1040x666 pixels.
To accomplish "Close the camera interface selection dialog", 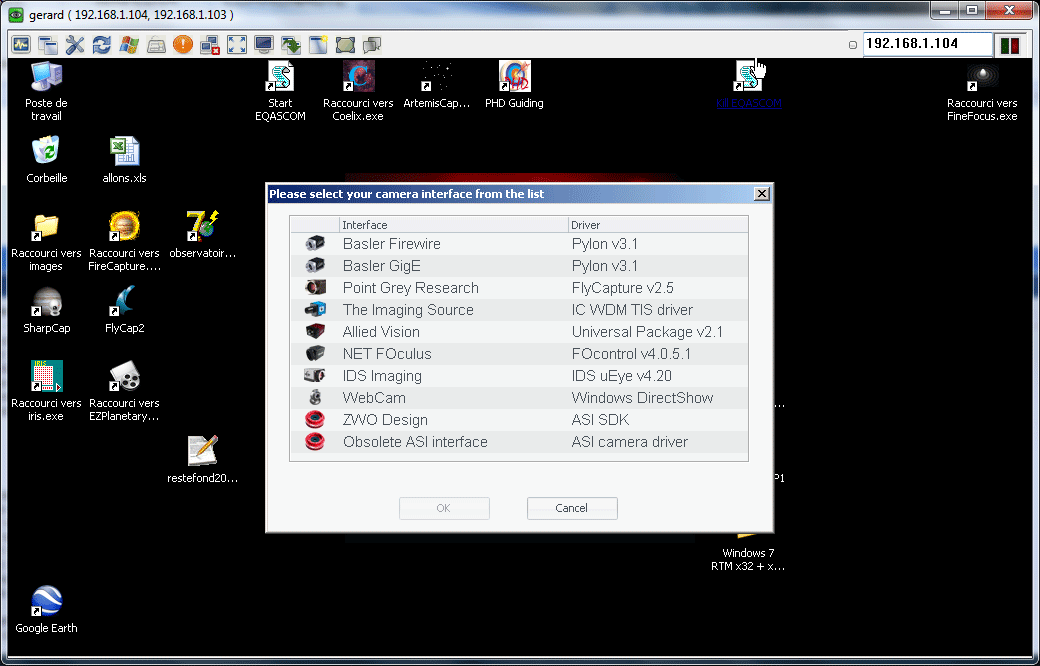I will (761, 194).
